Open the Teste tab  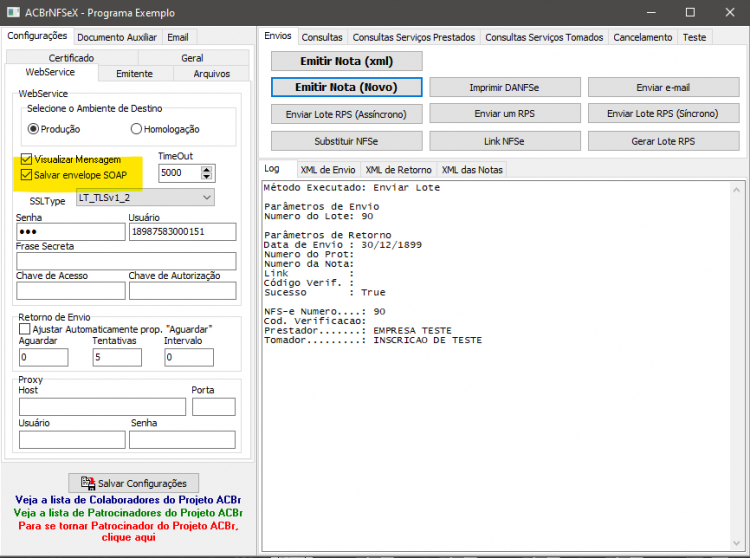[695, 37]
